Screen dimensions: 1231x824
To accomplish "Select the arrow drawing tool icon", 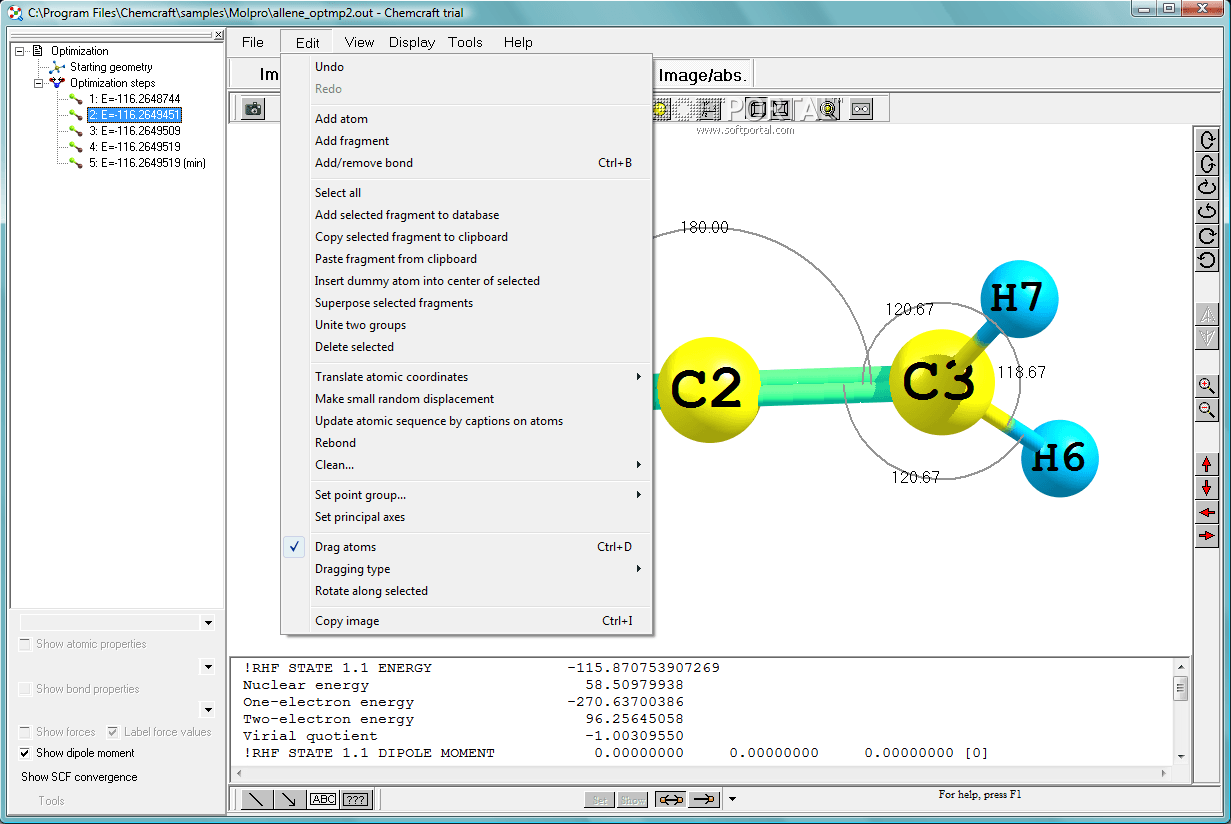I will tap(290, 799).
